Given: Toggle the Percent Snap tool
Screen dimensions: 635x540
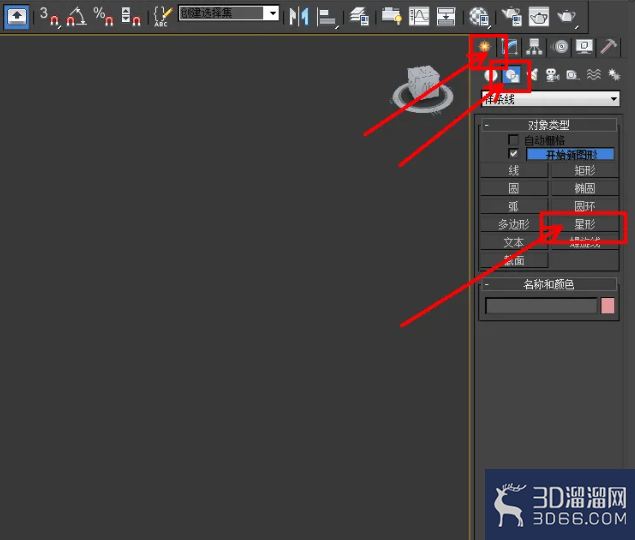Looking at the screenshot, I should (x=103, y=17).
